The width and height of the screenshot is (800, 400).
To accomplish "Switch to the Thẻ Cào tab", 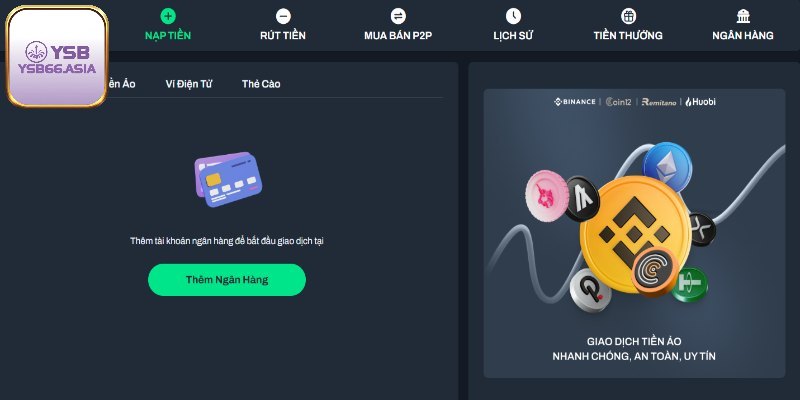I will tap(261, 84).
